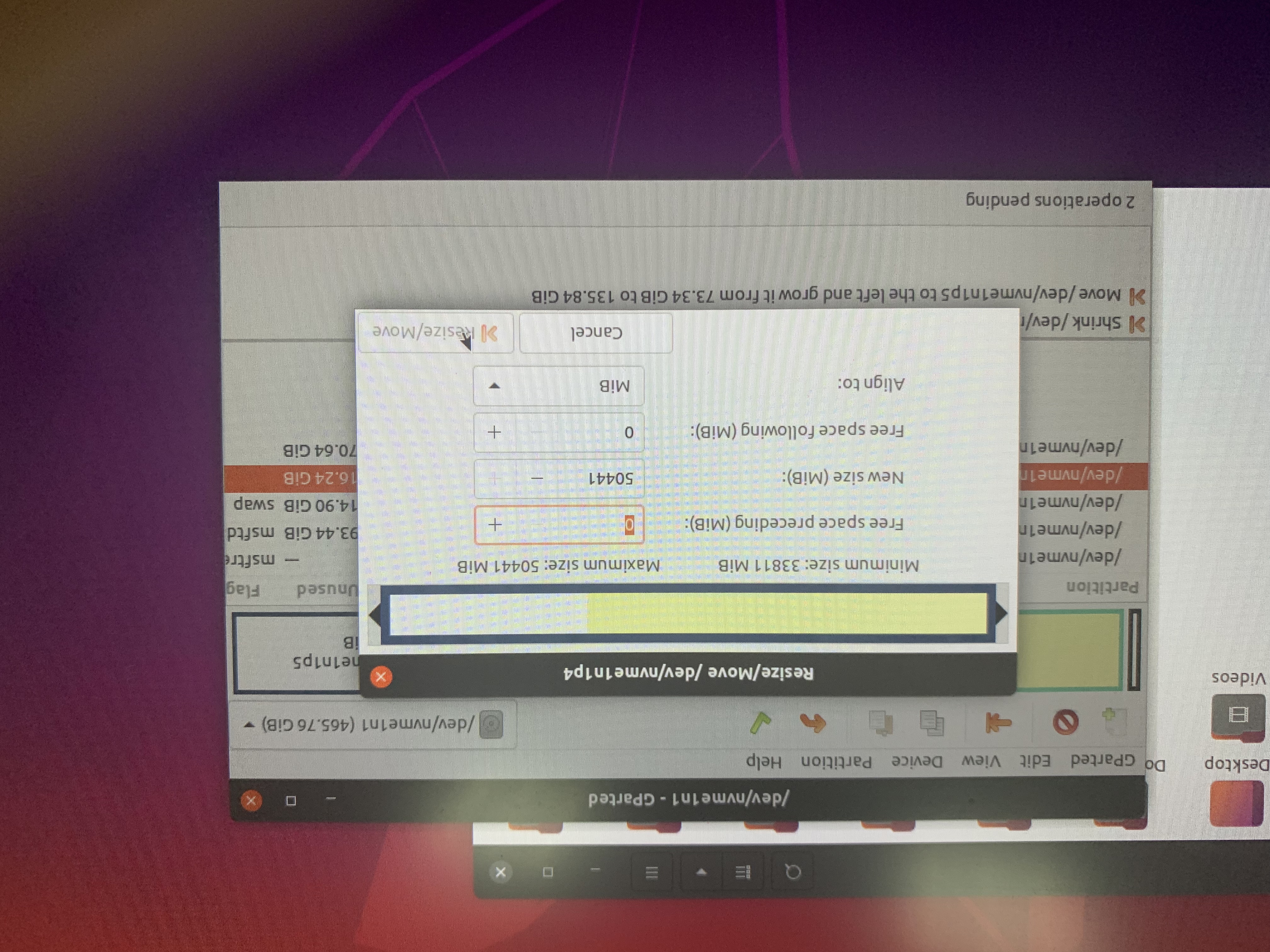Close the Files window
This screenshot has height=952, width=1270.
point(501,872)
